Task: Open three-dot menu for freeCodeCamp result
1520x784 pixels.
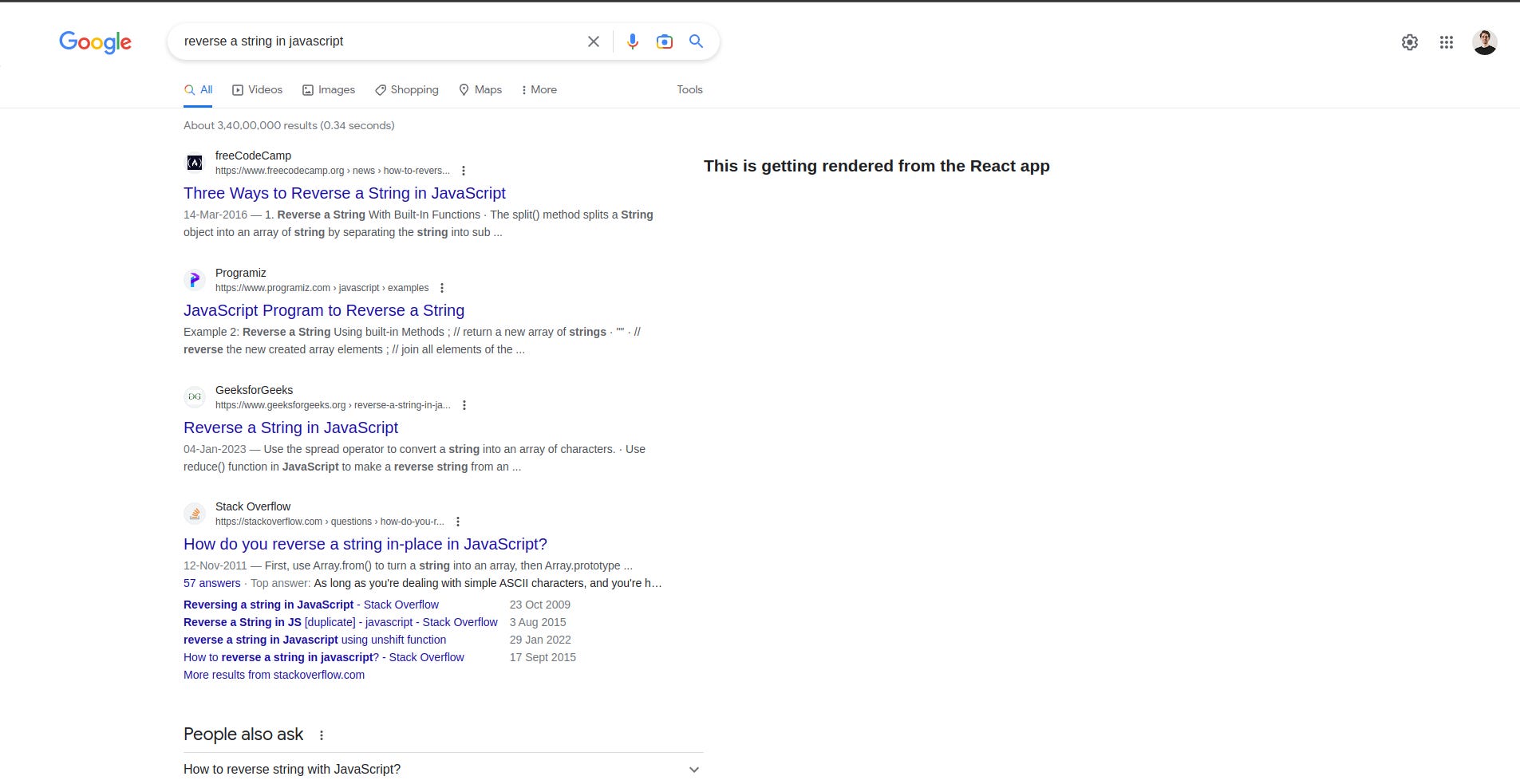Action: [464, 171]
